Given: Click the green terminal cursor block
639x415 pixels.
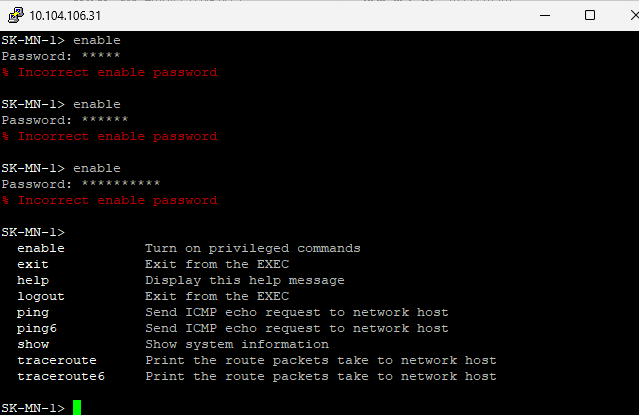Looking at the screenshot, I should pos(77,407).
